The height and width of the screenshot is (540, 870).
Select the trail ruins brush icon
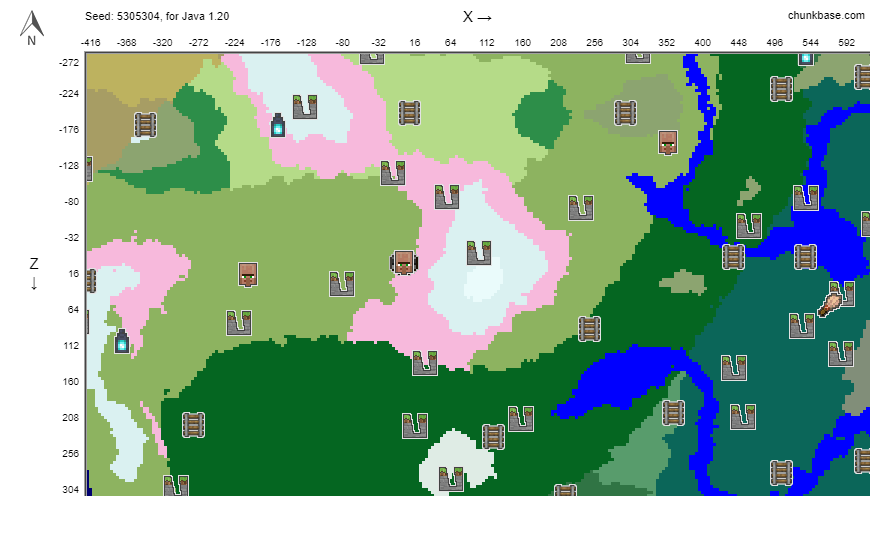pos(830,305)
